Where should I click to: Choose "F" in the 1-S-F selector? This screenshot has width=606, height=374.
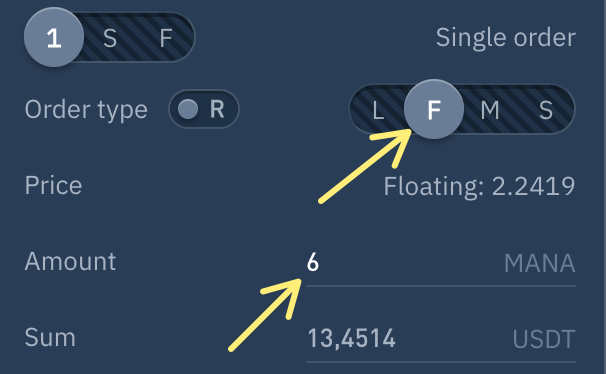166,38
